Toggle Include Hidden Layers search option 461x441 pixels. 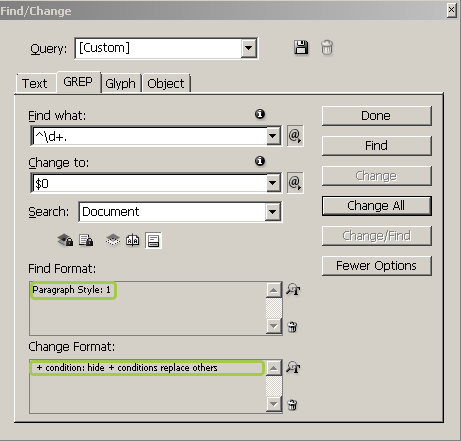coord(113,240)
